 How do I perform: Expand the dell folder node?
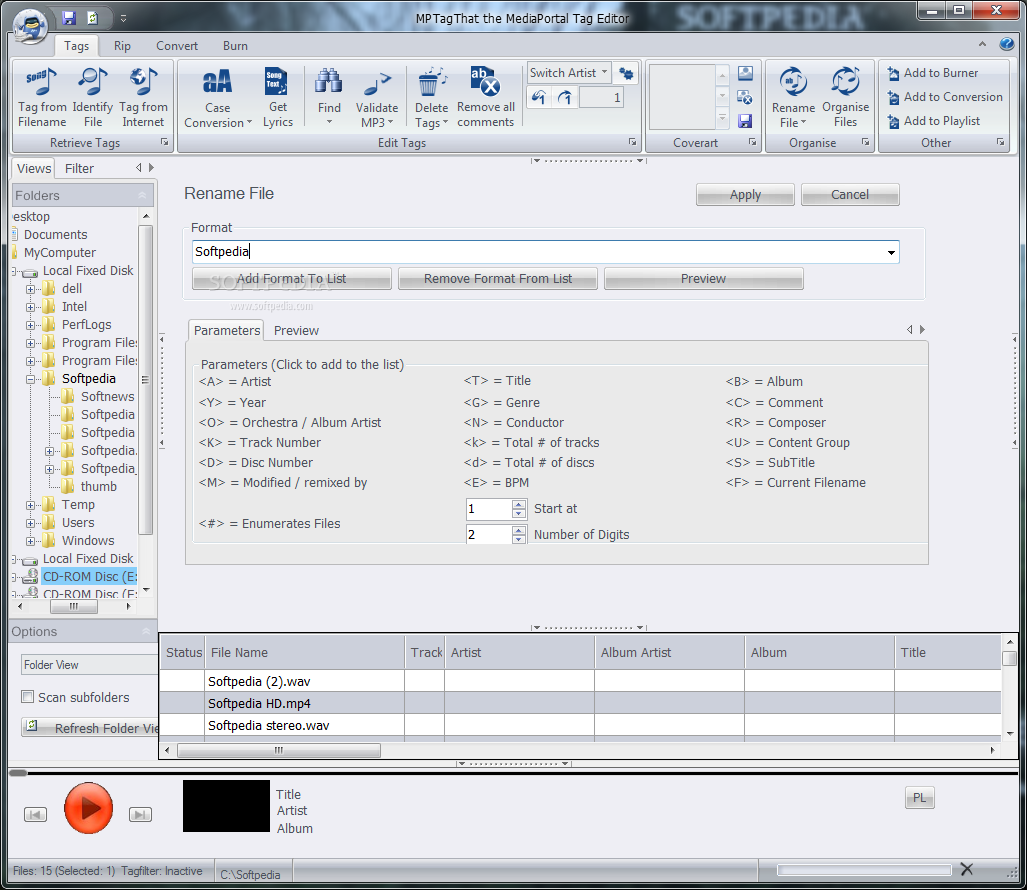pyautogui.click(x=30, y=289)
